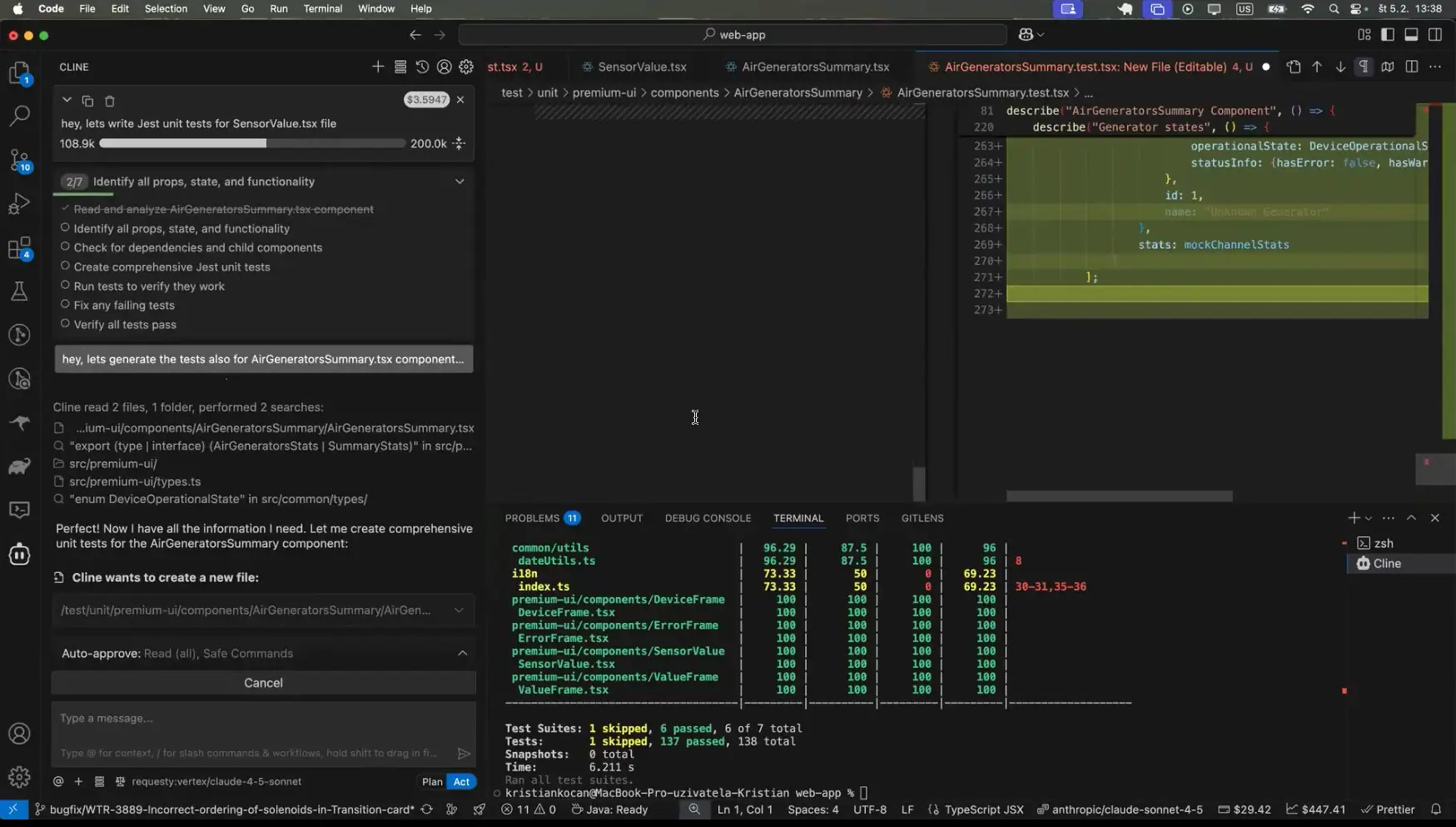Switch Cline to Plan mode
Viewport: 1456px width, 827px height.
pos(432,781)
